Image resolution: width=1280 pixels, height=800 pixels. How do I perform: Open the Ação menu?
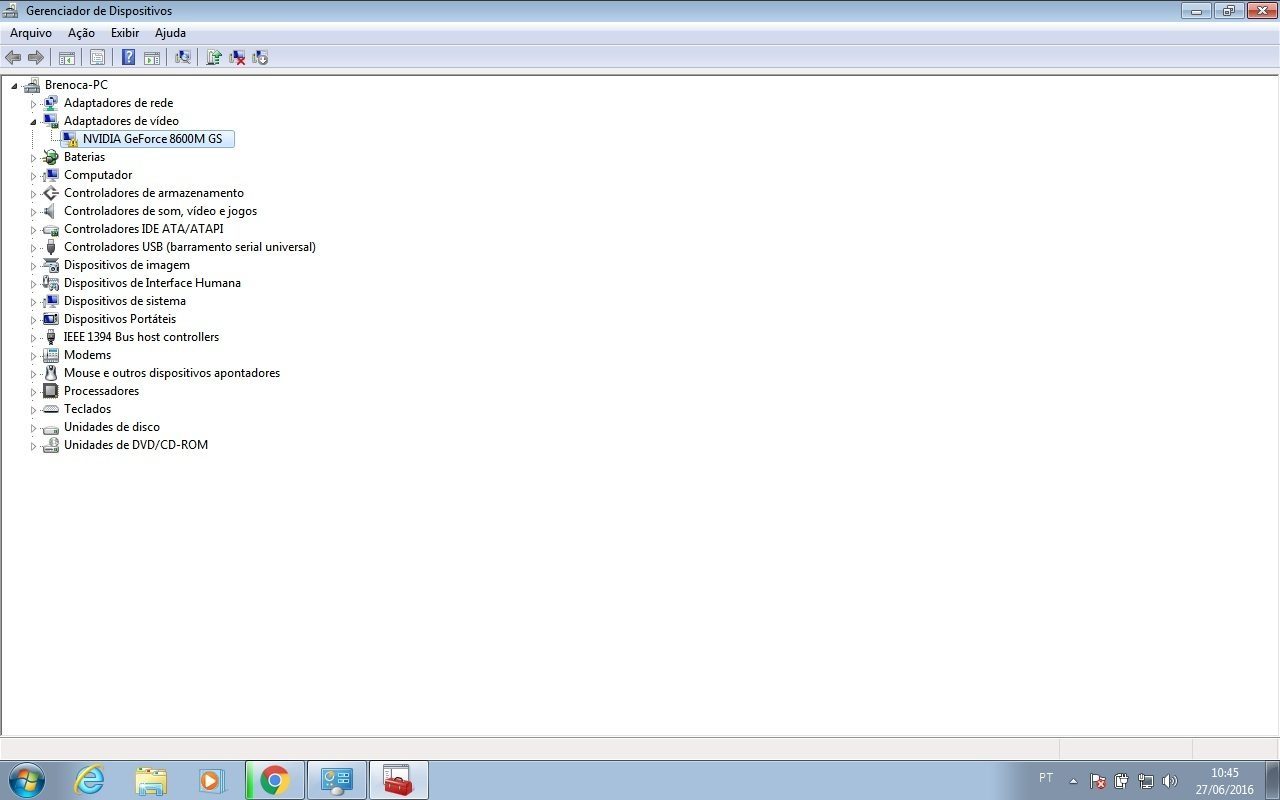tap(81, 33)
